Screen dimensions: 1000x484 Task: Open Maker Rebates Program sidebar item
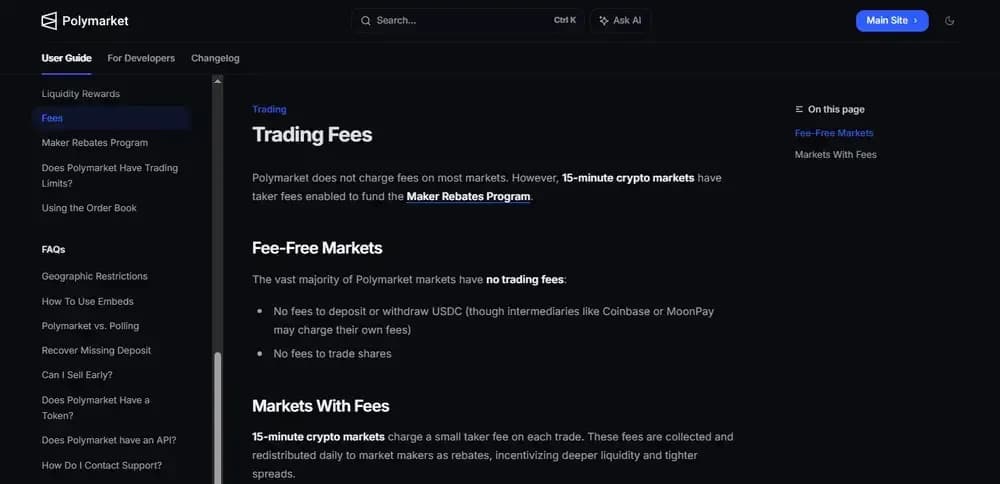(x=94, y=143)
